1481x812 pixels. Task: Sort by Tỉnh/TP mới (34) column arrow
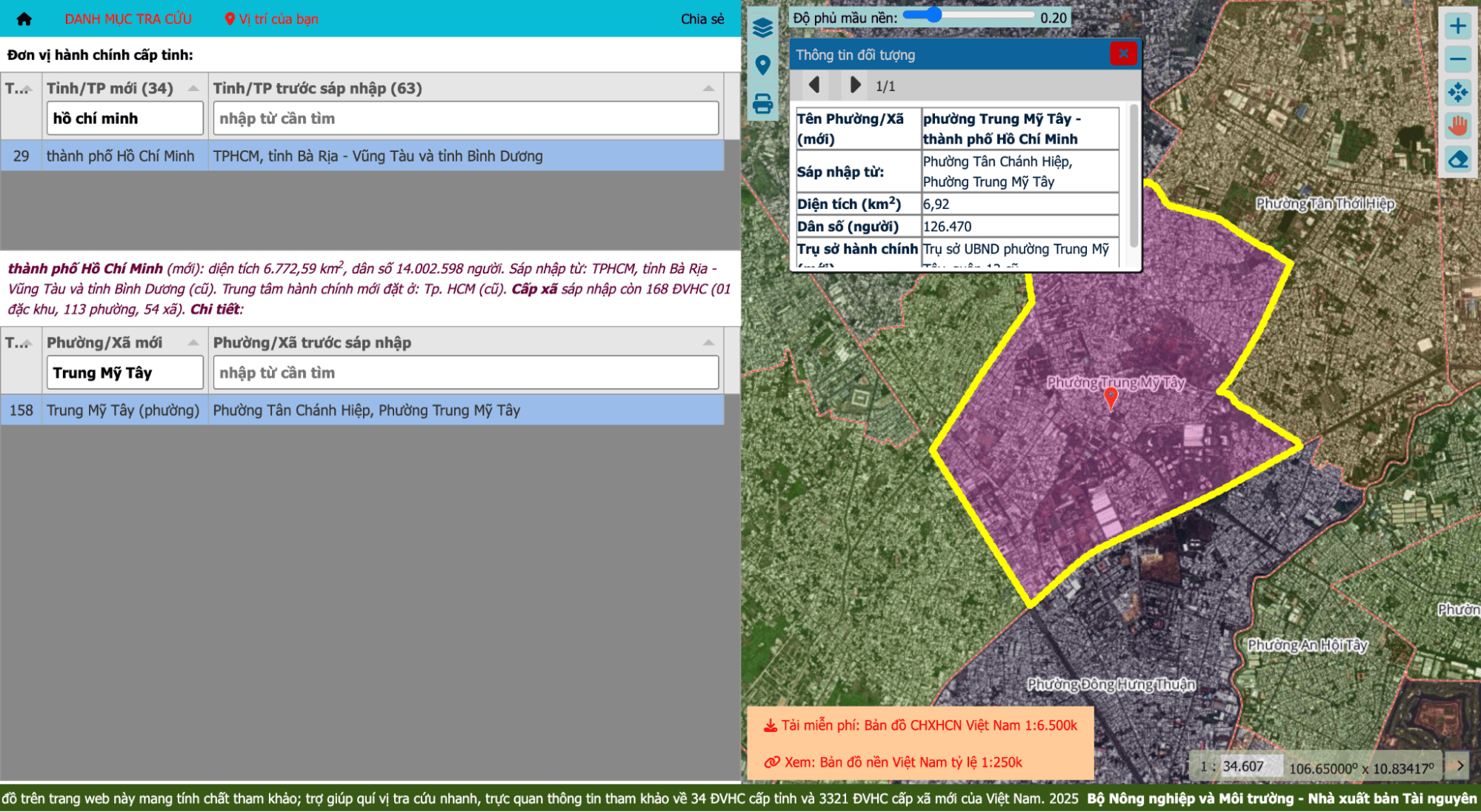pos(193,88)
